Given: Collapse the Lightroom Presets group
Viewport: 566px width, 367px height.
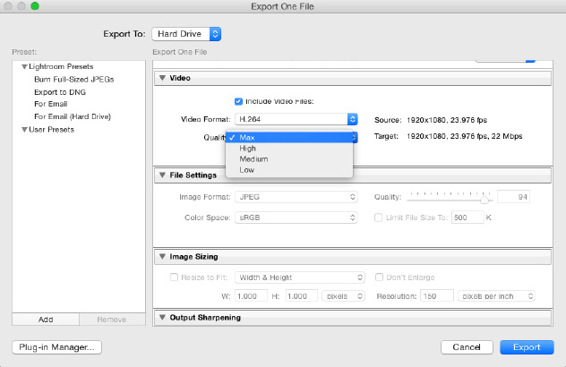Looking at the screenshot, I should 24,67.
